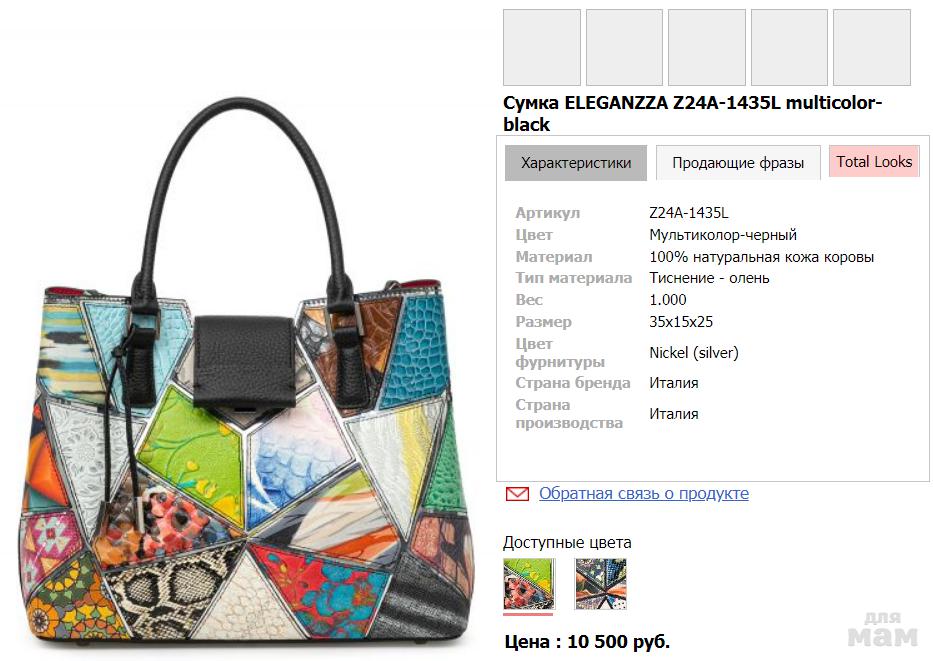Select the dark multicolor-black color swatch

(600, 584)
